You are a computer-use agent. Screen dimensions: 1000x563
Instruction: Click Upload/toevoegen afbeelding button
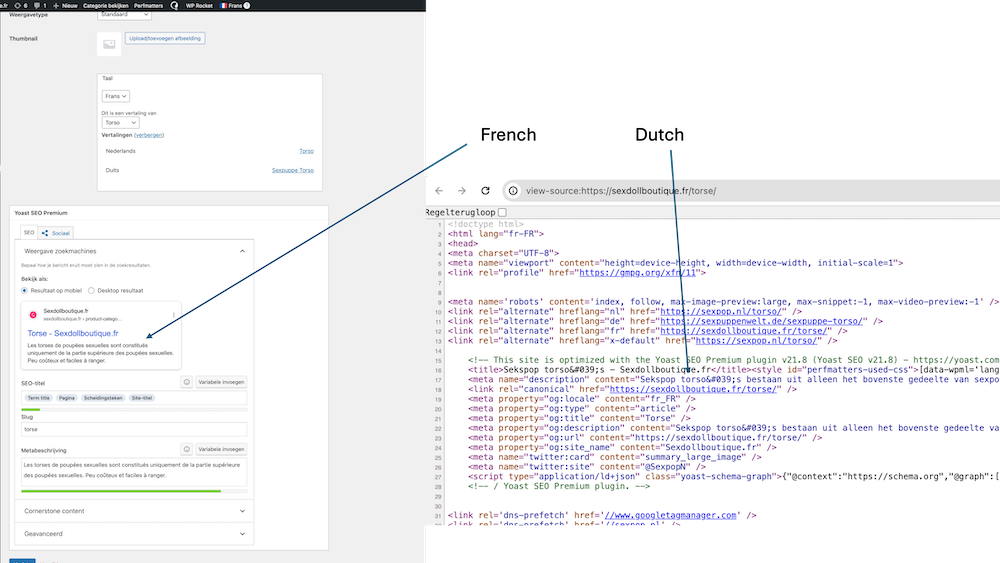click(165, 38)
